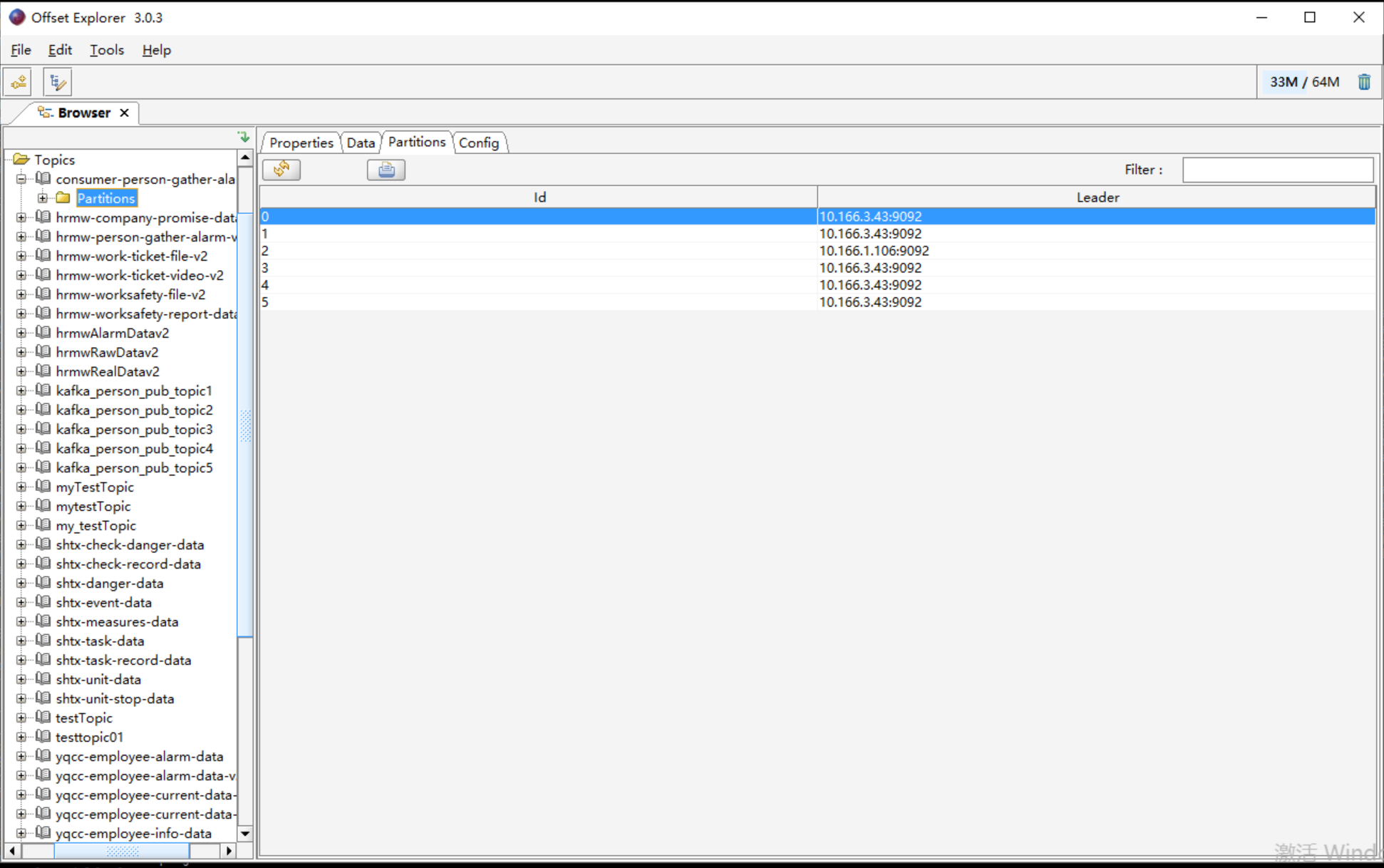Click the Leader column header

click(1097, 197)
